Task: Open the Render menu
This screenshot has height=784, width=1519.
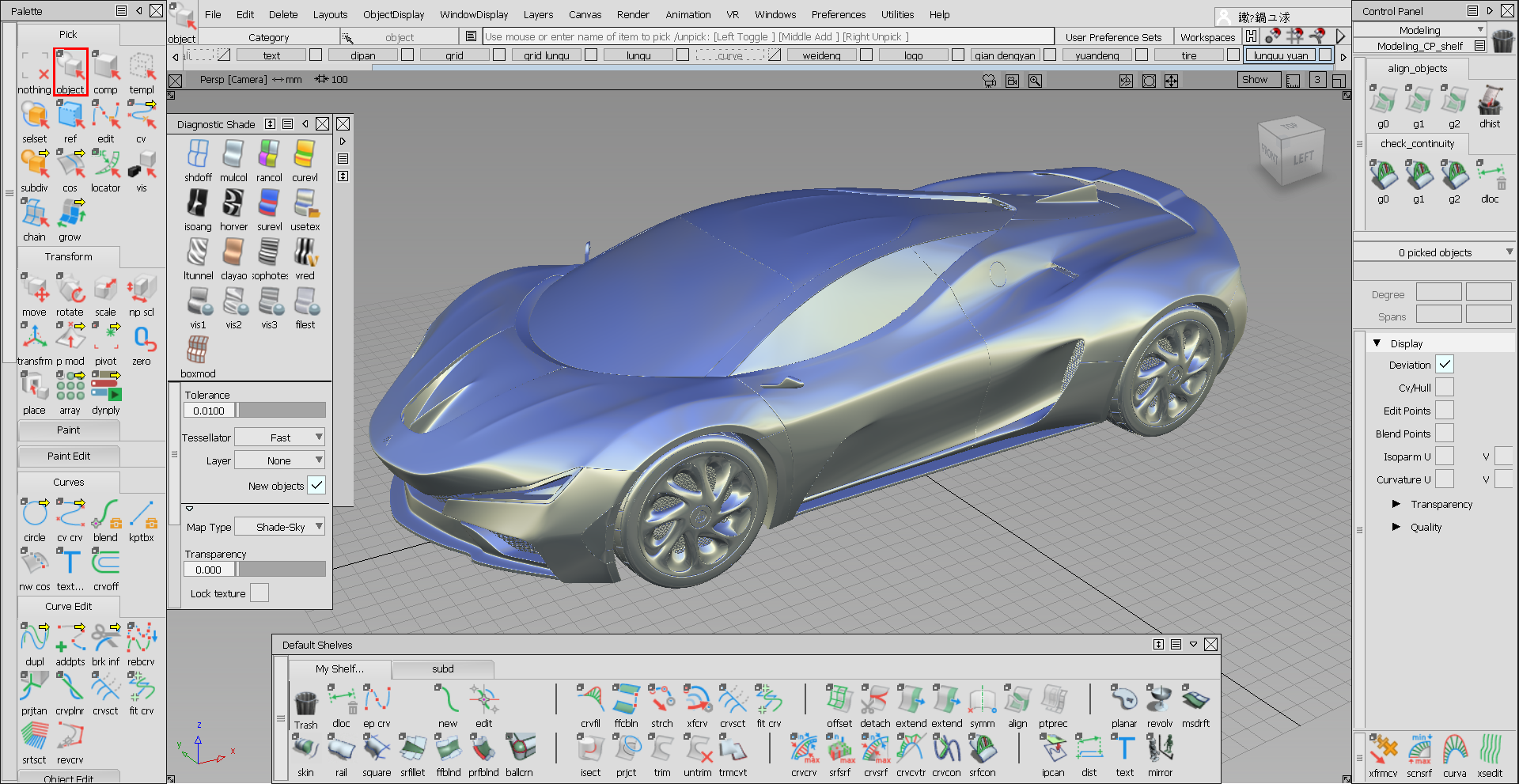Action: [x=632, y=14]
